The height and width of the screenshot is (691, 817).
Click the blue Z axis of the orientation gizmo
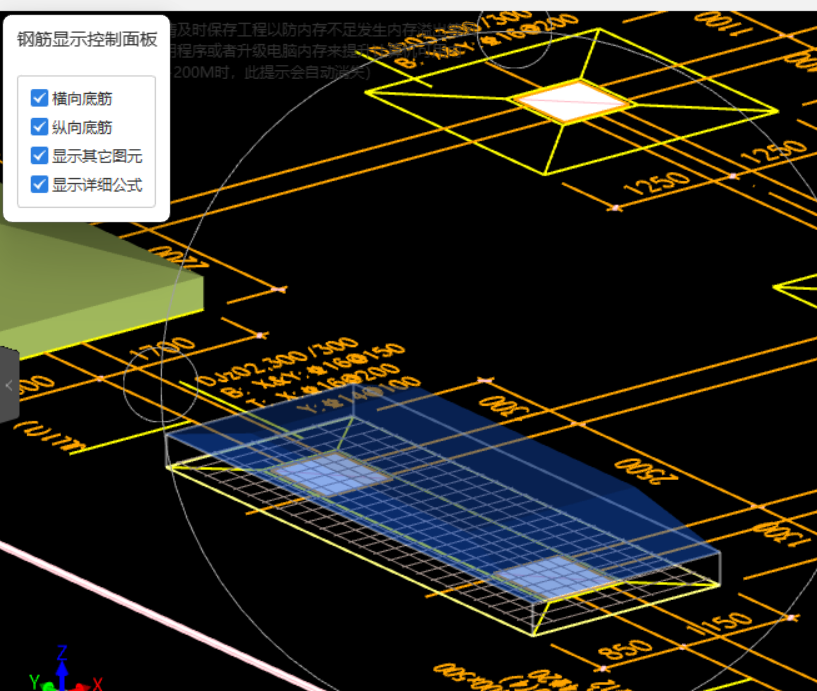point(62,670)
